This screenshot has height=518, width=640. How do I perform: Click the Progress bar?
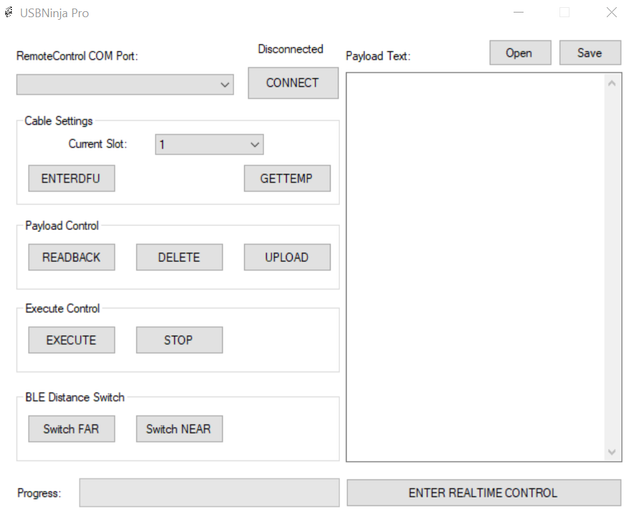pos(209,493)
